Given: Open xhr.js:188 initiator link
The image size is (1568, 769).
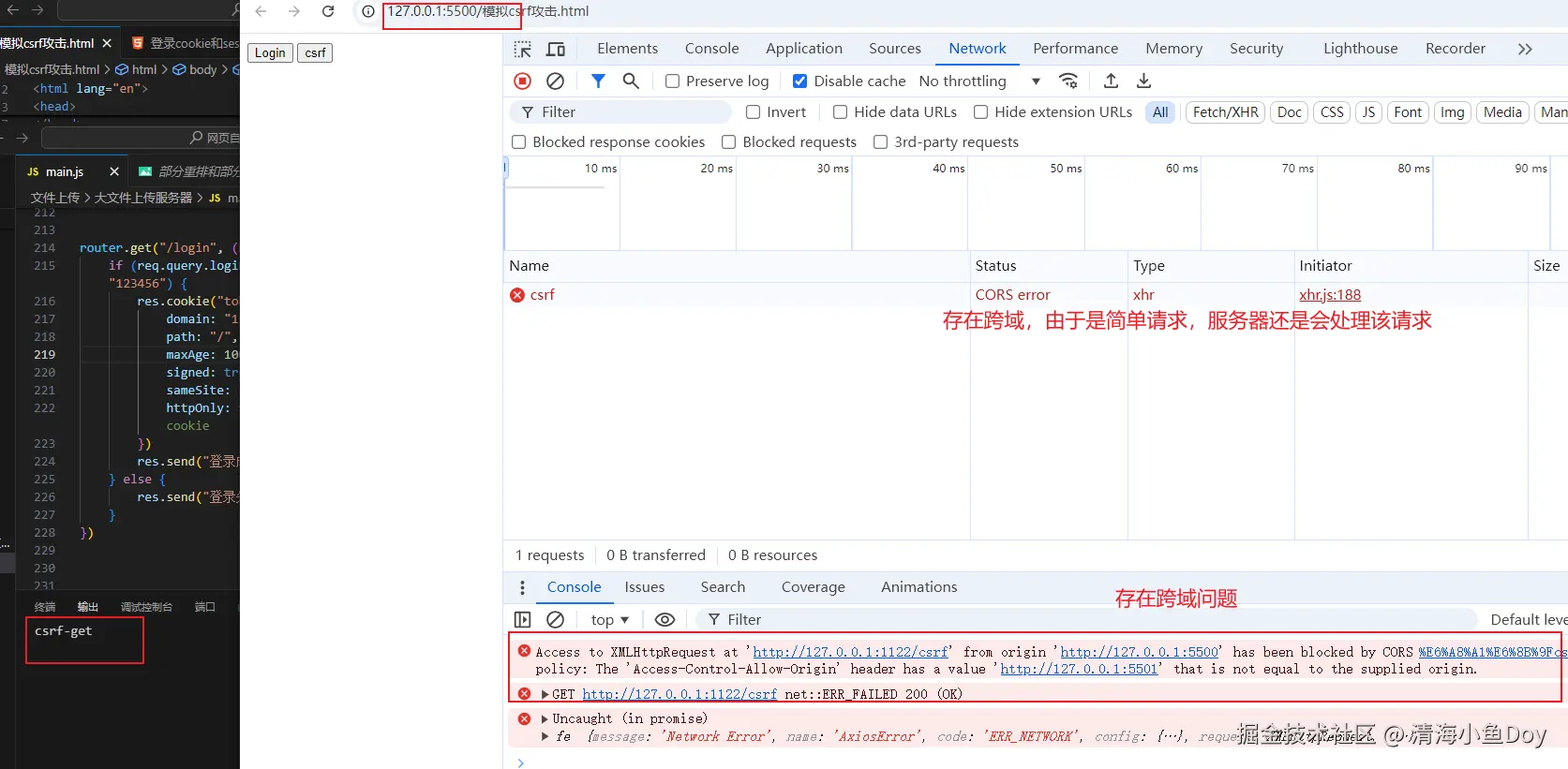Looking at the screenshot, I should pyautogui.click(x=1329, y=295).
